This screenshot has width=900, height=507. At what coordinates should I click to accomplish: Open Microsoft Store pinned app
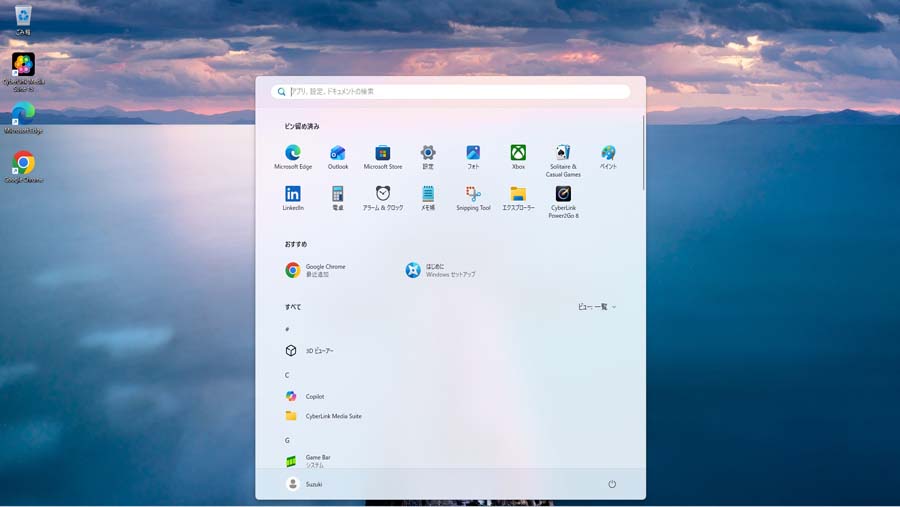[x=383, y=157]
